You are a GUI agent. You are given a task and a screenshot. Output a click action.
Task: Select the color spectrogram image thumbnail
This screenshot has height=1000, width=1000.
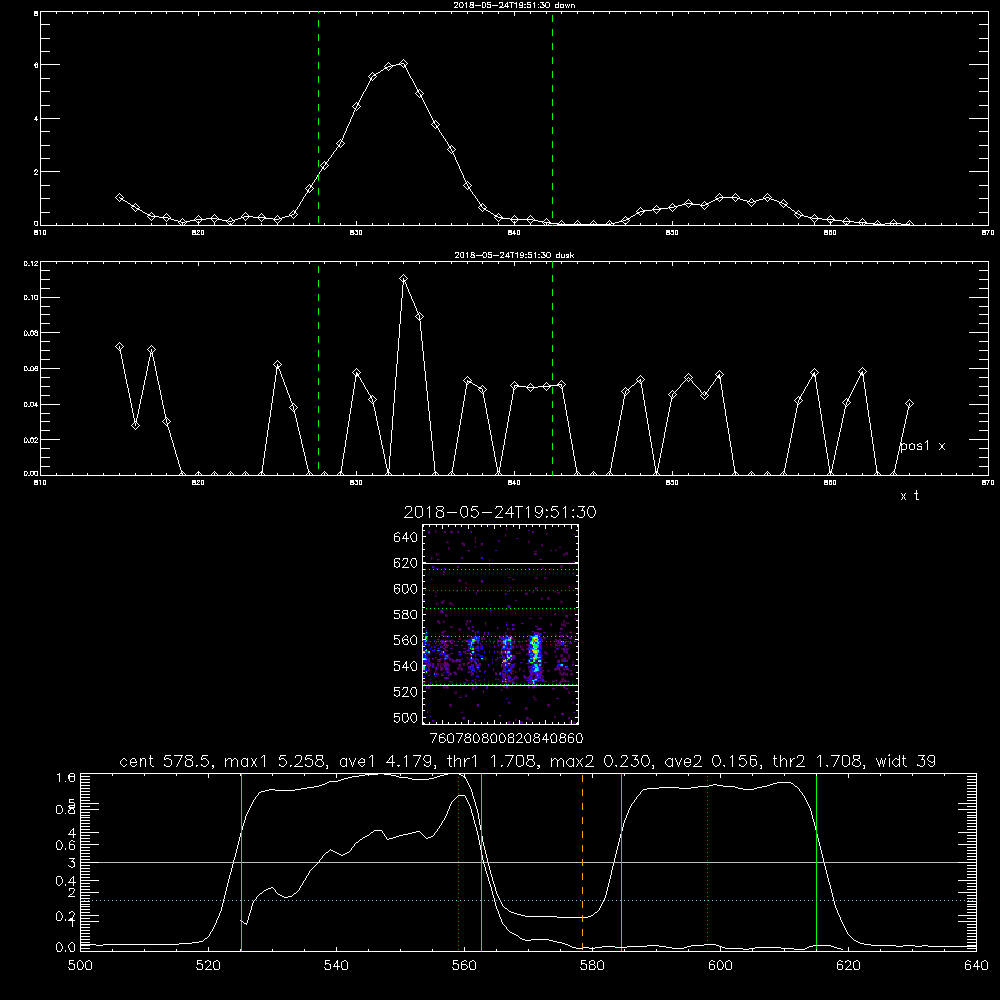pyautogui.click(x=501, y=624)
